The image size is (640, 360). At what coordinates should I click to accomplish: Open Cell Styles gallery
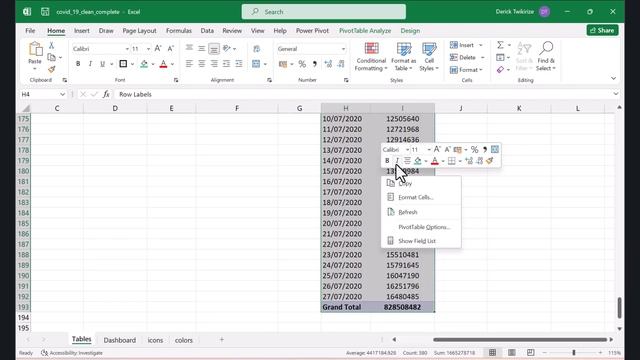429,57
